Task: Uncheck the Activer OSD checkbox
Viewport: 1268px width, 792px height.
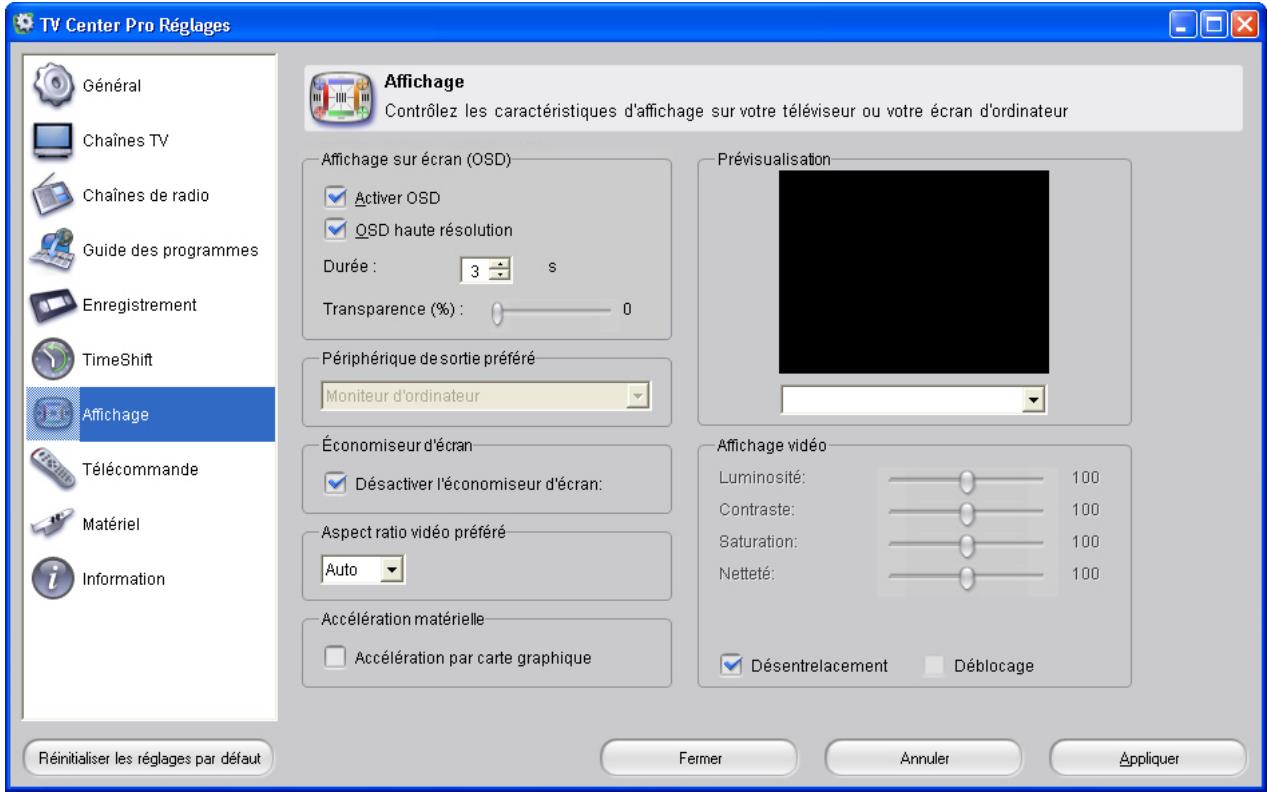Action: [336, 196]
